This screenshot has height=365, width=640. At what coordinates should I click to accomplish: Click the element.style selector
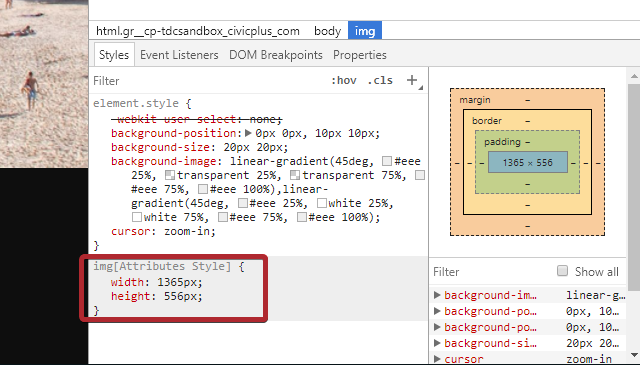click(x=136, y=103)
